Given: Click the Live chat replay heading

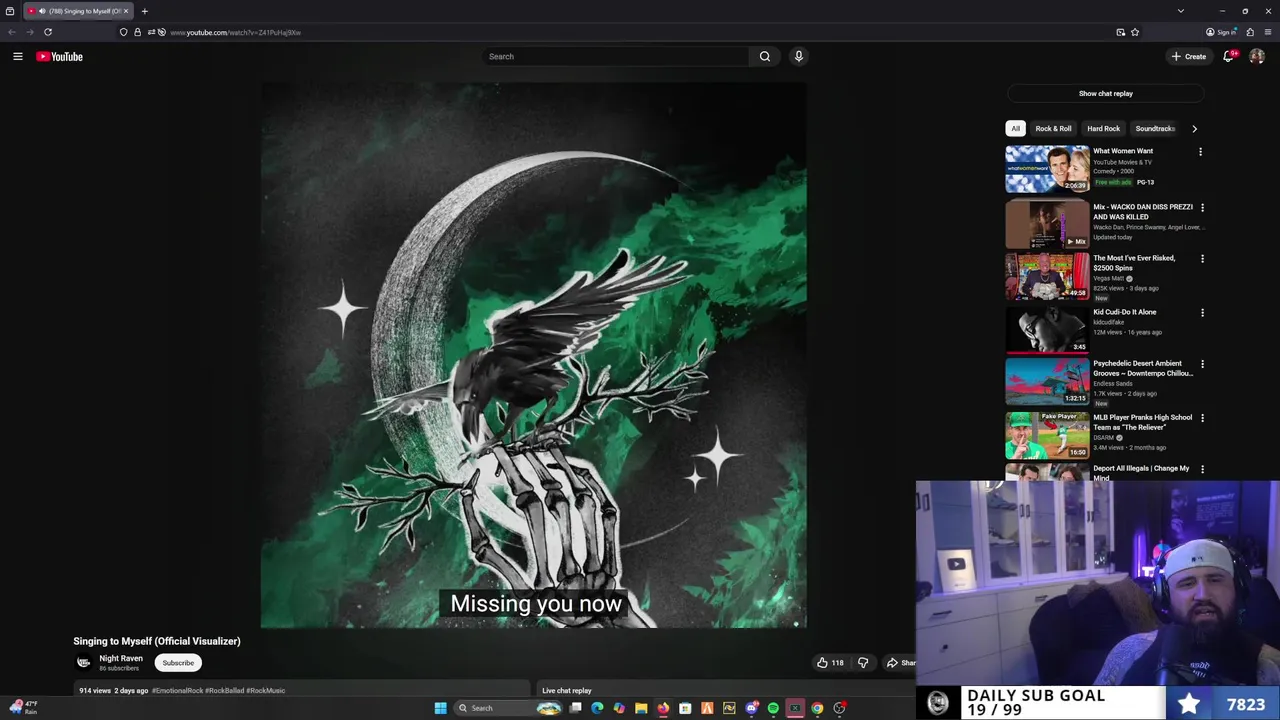Looking at the screenshot, I should (x=567, y=690).
